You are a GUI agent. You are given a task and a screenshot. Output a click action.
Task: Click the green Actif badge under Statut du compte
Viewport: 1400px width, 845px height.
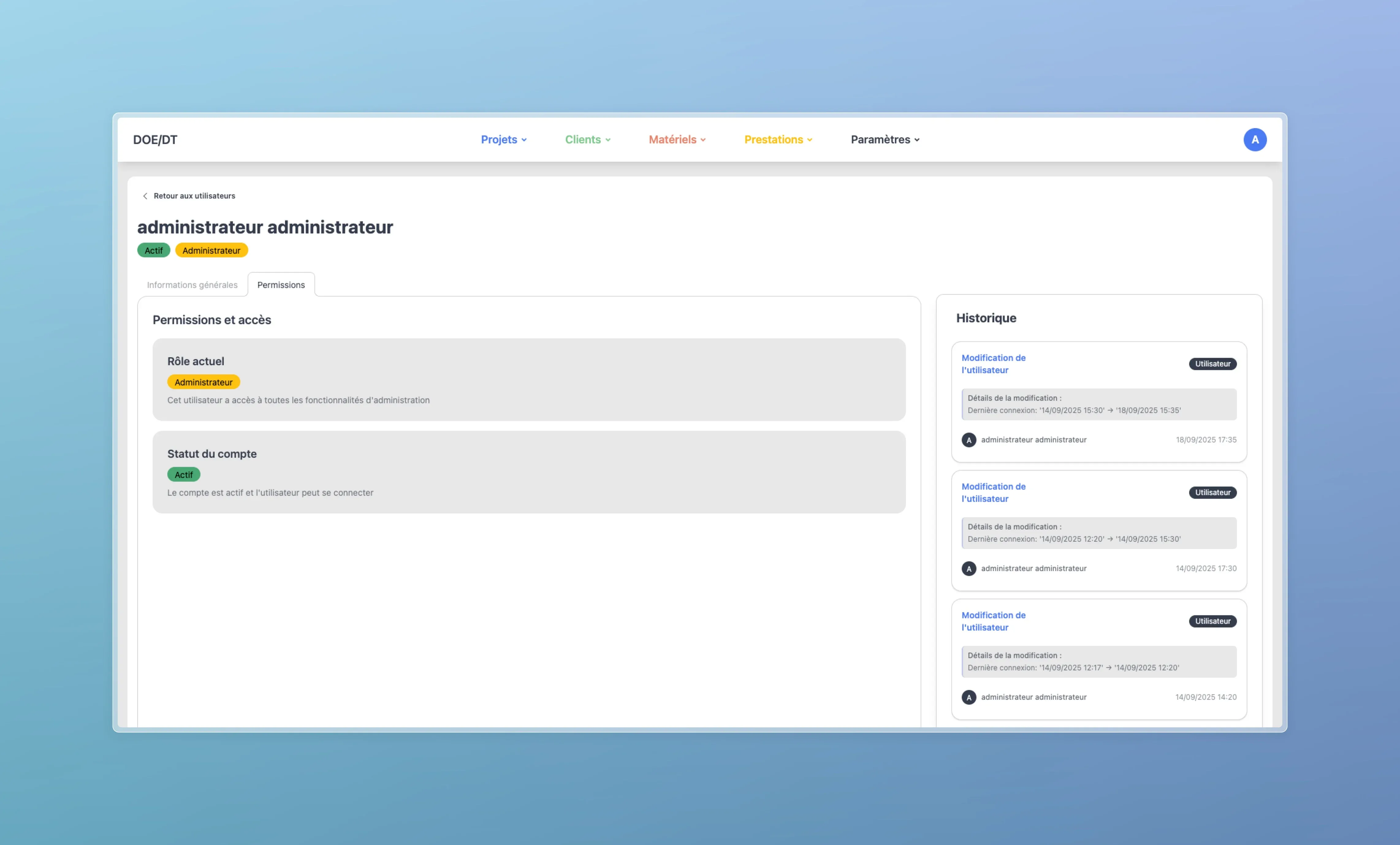click(184, 475)
